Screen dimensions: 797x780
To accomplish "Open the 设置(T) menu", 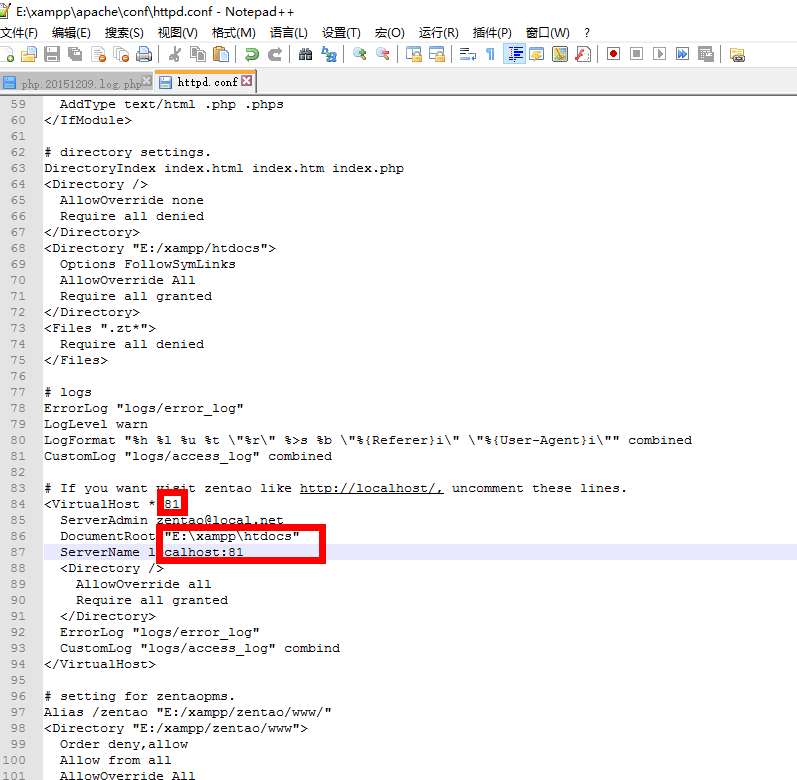I will click(341, 33).
